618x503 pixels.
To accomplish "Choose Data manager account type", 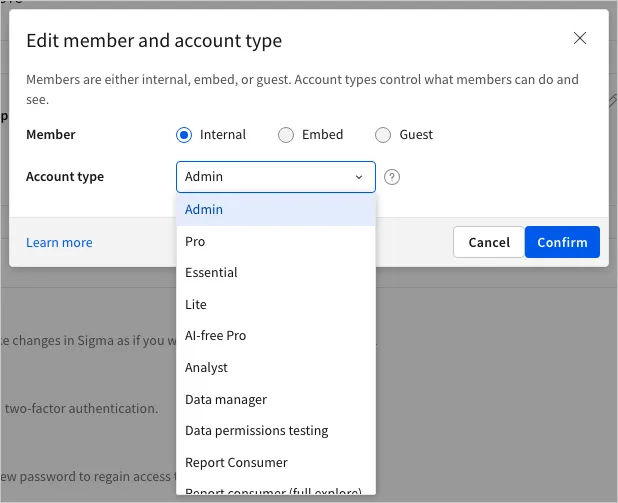I will [x=276, y=400].
